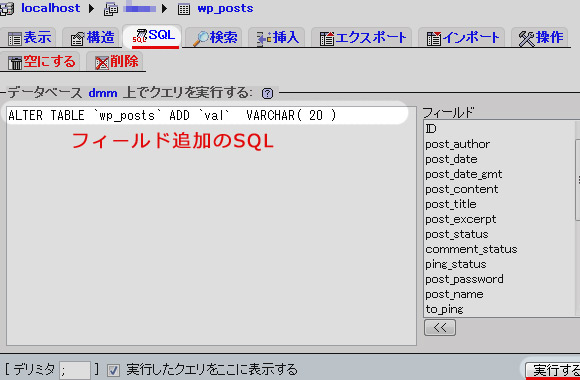Image resolution: width=580 pixels, height=380 pixels.
Task: Click the 実行する button
Action: pyautogui.click(x=553, y=370)
